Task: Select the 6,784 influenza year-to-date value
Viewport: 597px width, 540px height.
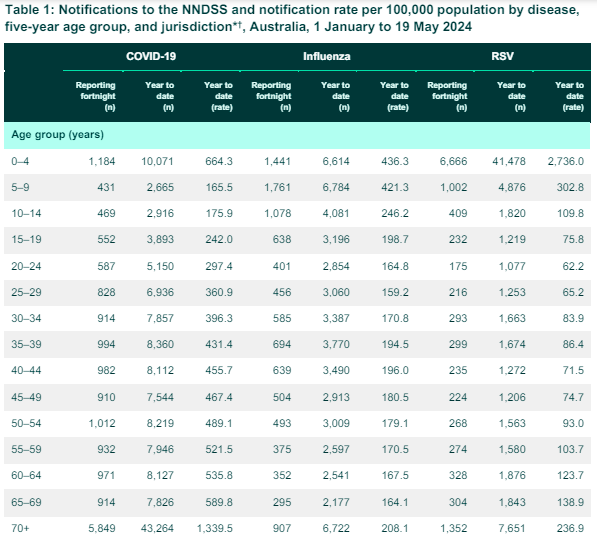Action: pyautogui.click(x=336, y=187)
